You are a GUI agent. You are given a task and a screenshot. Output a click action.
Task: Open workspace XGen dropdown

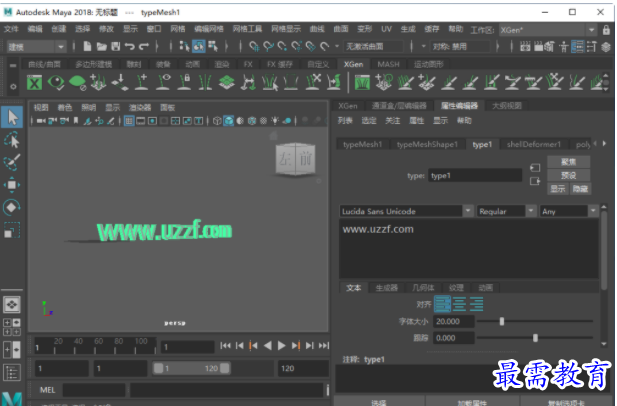(548, 30)
